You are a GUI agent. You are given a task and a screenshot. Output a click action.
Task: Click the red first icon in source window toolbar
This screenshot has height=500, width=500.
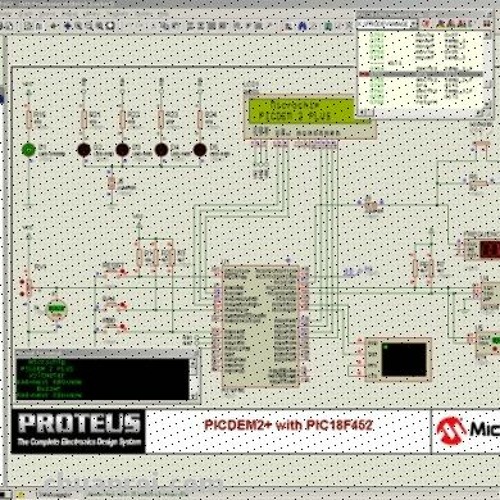pos(426,23)
